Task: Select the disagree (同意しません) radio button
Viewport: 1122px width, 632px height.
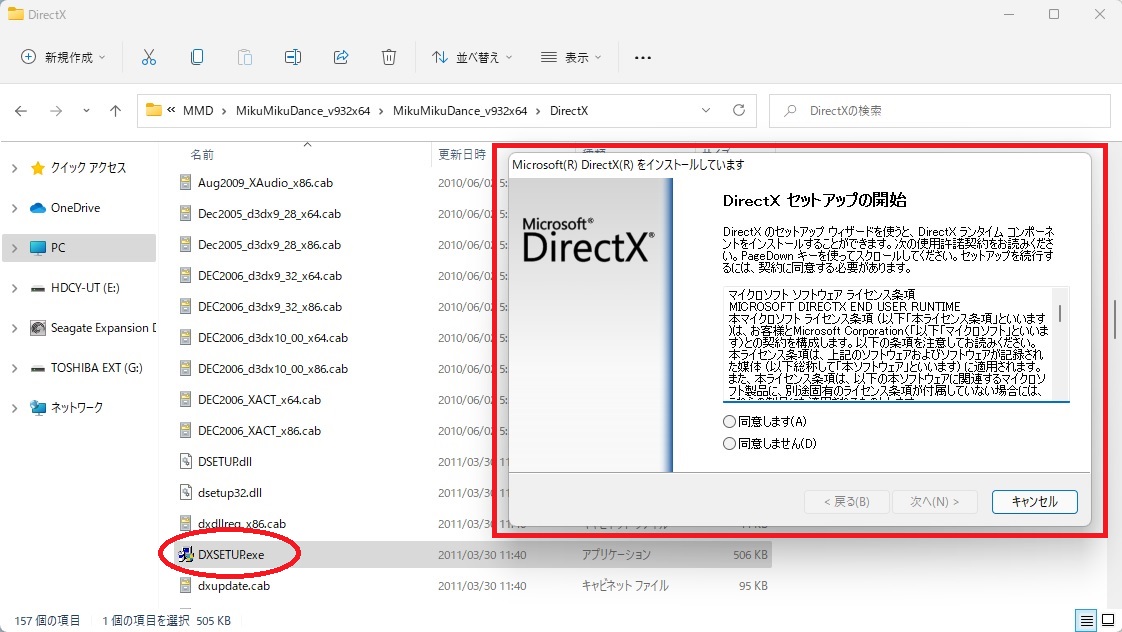Action: [x=729, y=444]
